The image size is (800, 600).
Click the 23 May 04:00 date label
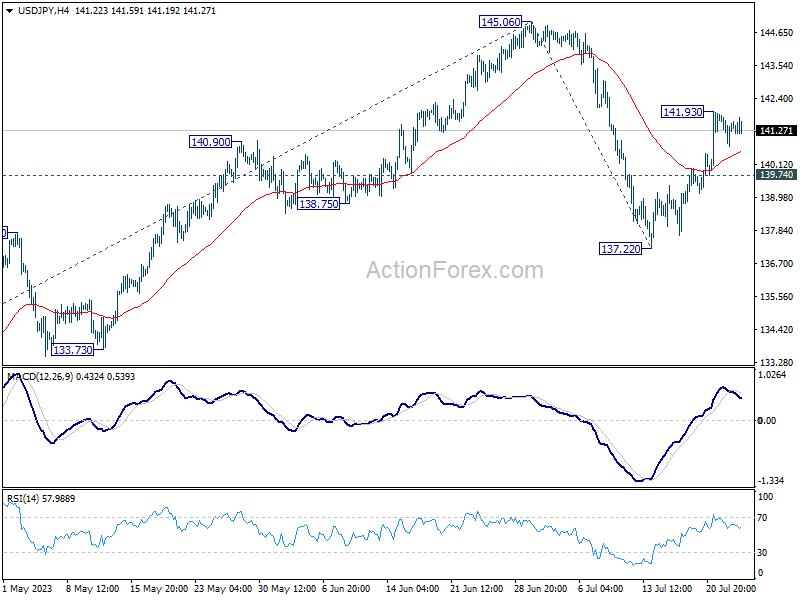(223, 589)
